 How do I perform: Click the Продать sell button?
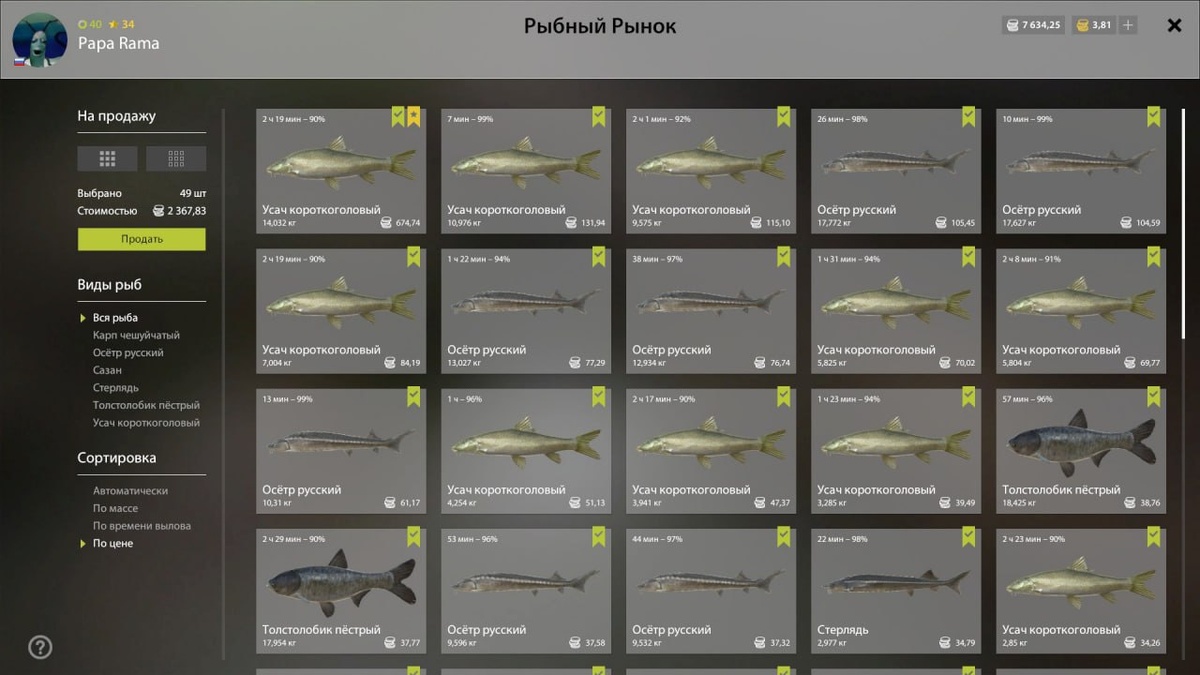pos(142,239)
